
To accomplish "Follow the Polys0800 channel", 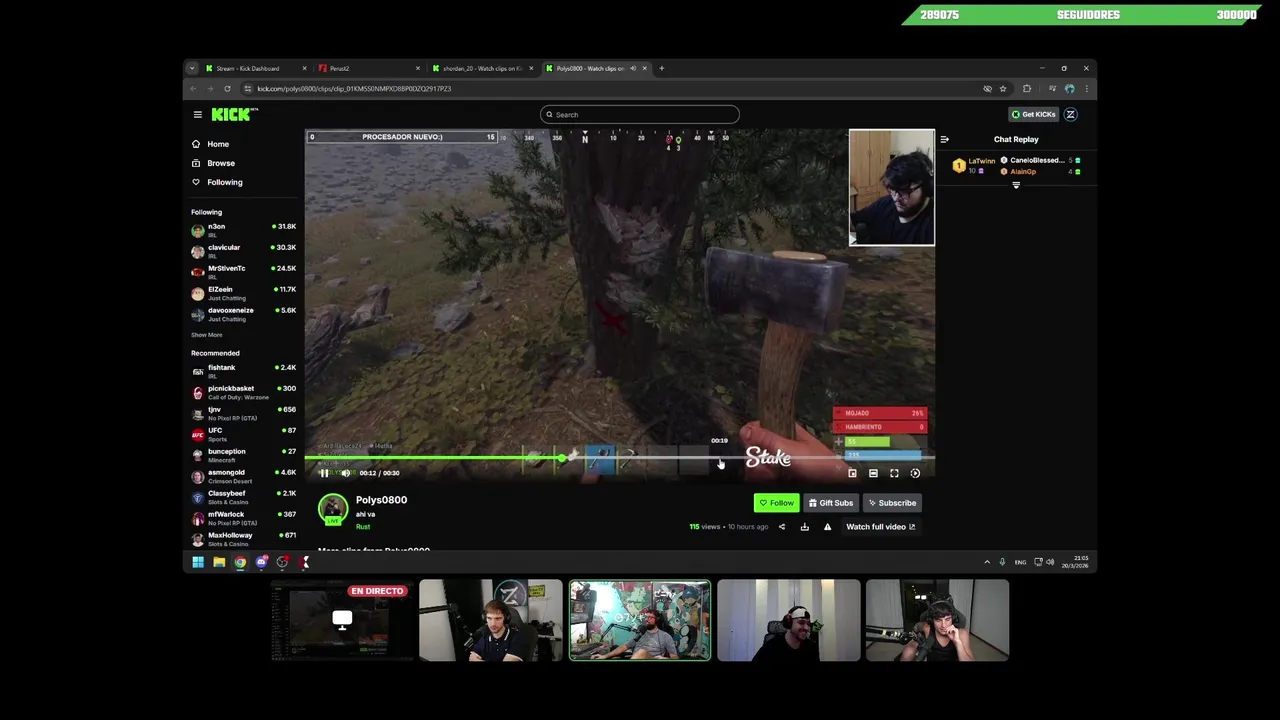I will click(777, 503).
